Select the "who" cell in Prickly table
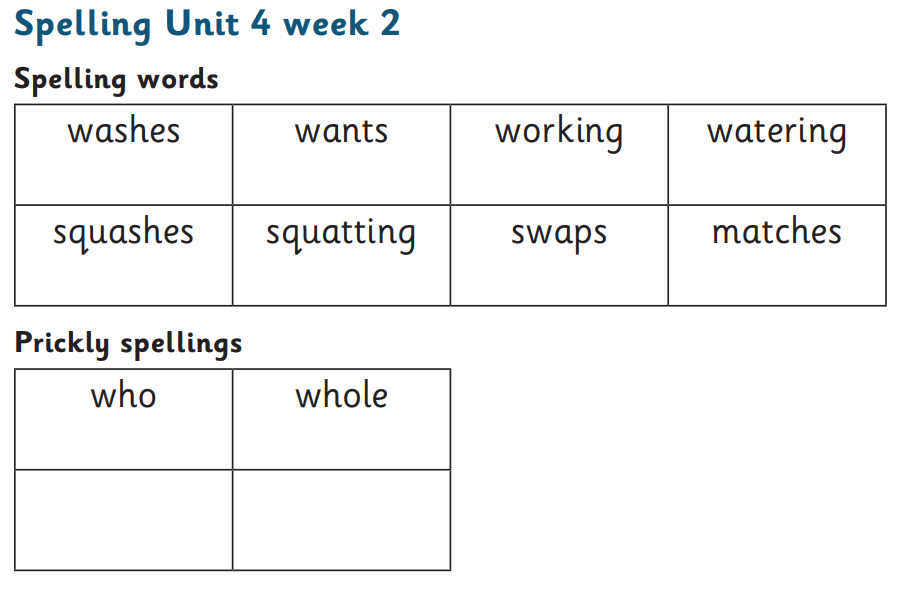 [x=124, y=418]
